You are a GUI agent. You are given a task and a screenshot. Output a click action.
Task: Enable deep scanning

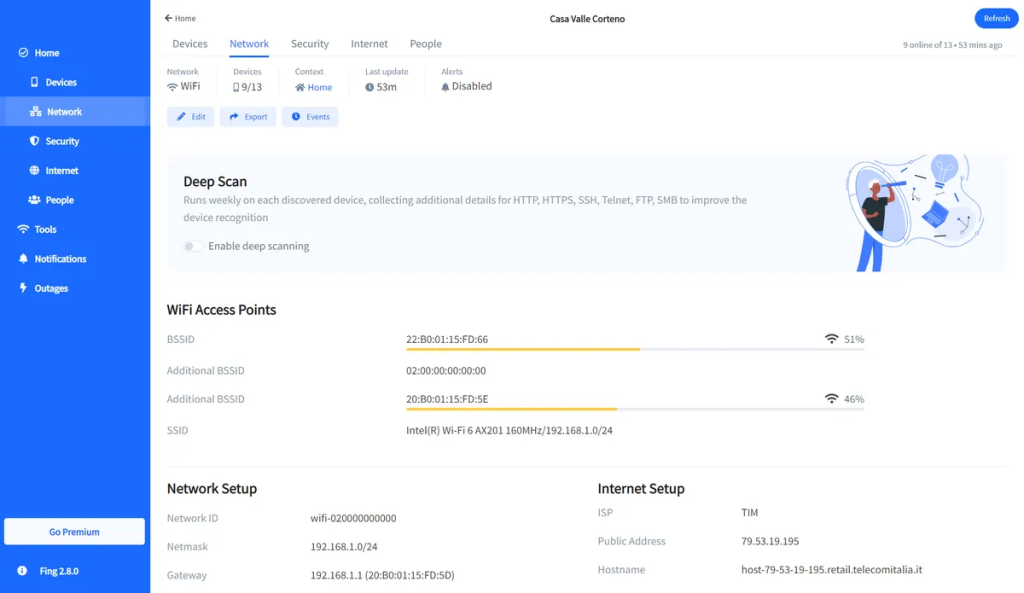tap(191, 245)
